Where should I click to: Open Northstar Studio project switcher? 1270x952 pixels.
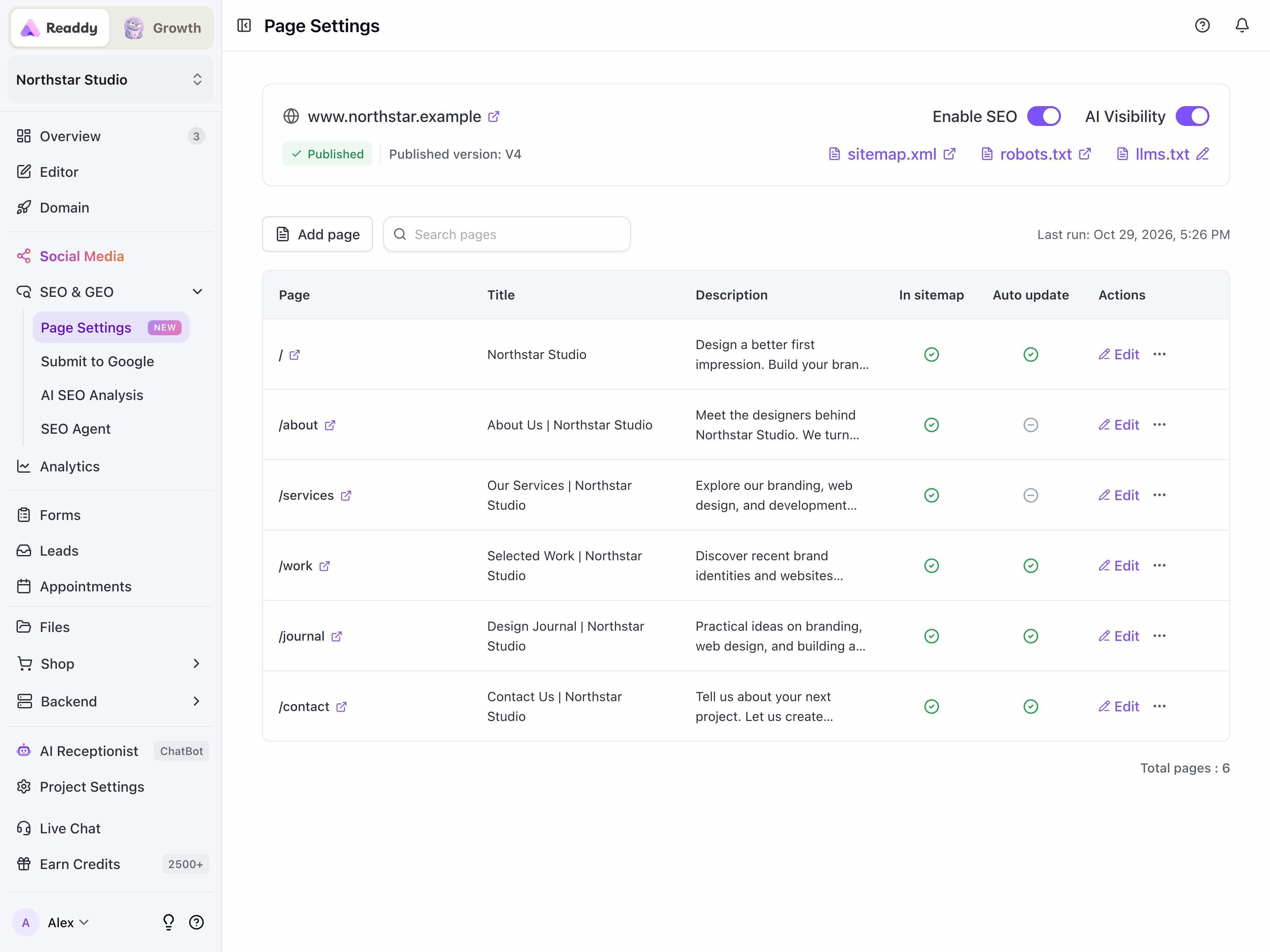tap(111, 80)
